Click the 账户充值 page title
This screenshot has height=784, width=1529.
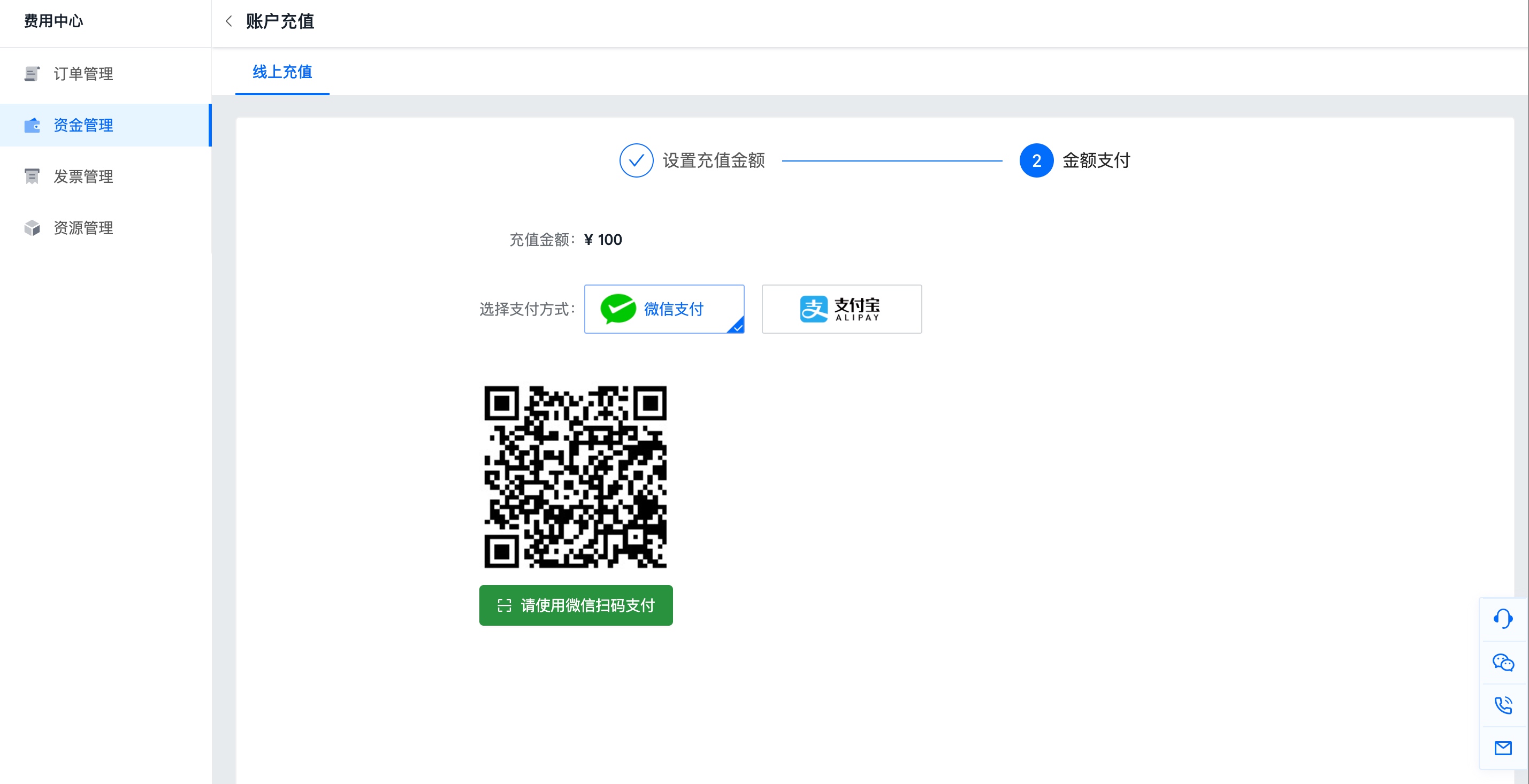pyautogui.click(x=280, y=21)
